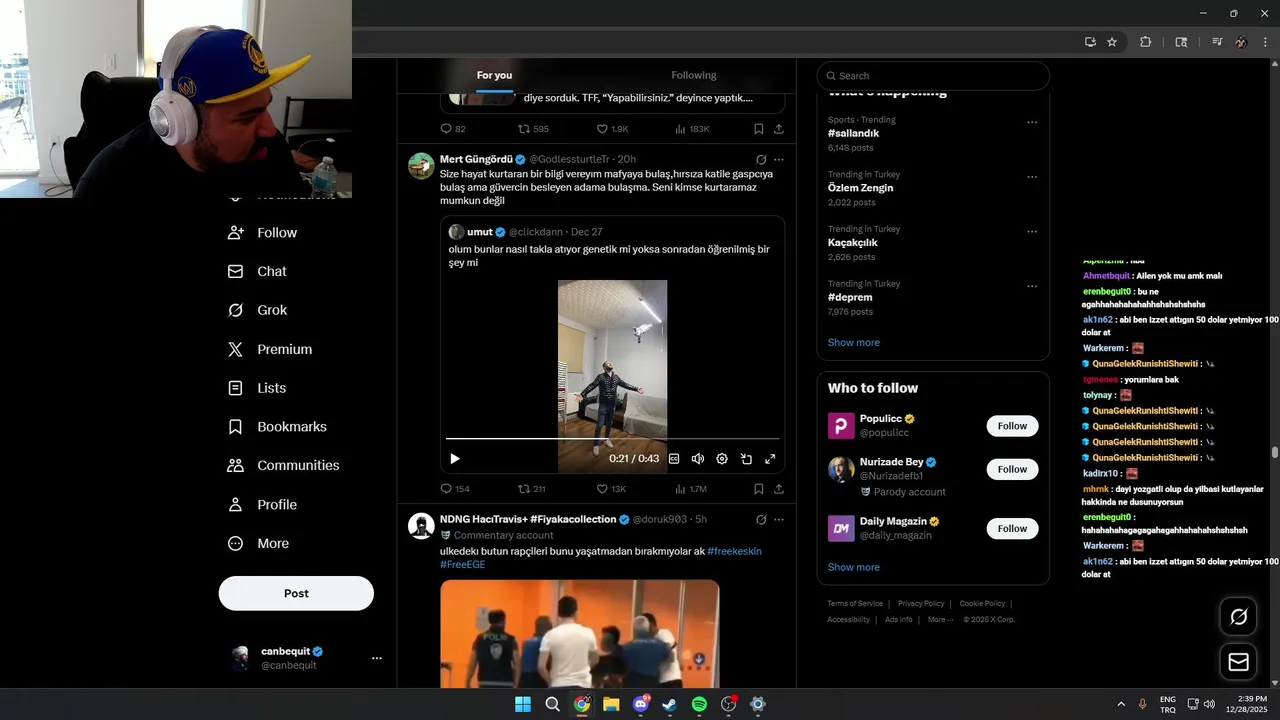Open Chat in the left sidebar
The width and height of the screenshot is (1280, 720).
tap(257, 271)
